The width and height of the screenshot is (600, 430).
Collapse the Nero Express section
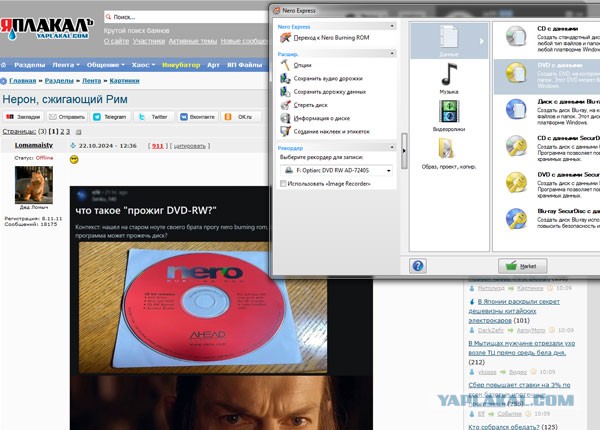(392, 26)
